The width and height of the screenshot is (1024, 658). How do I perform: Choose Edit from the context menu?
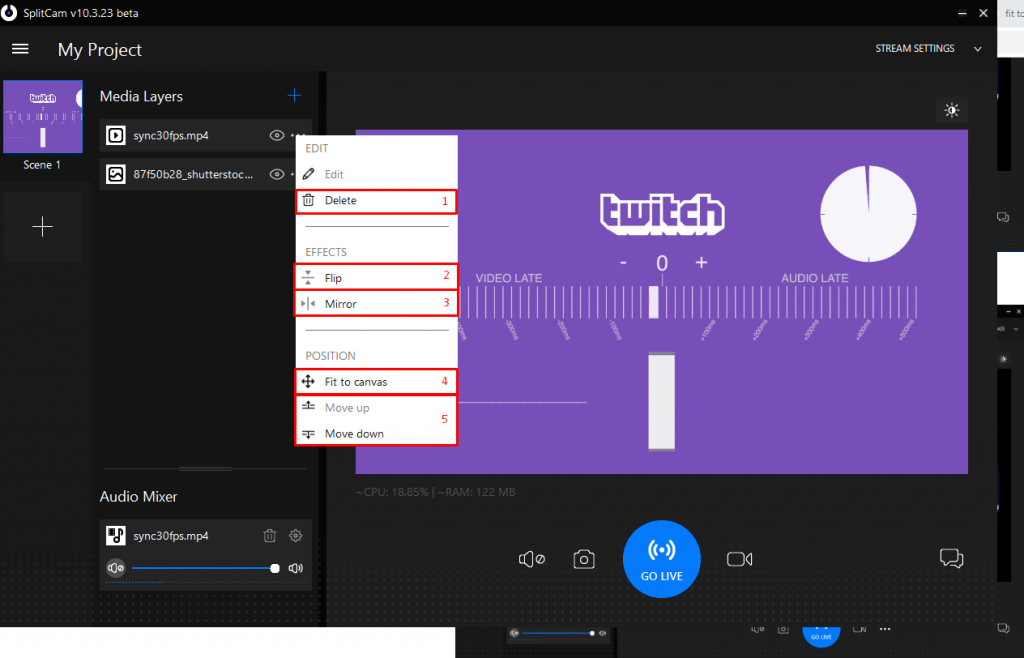tap(376, 174)
